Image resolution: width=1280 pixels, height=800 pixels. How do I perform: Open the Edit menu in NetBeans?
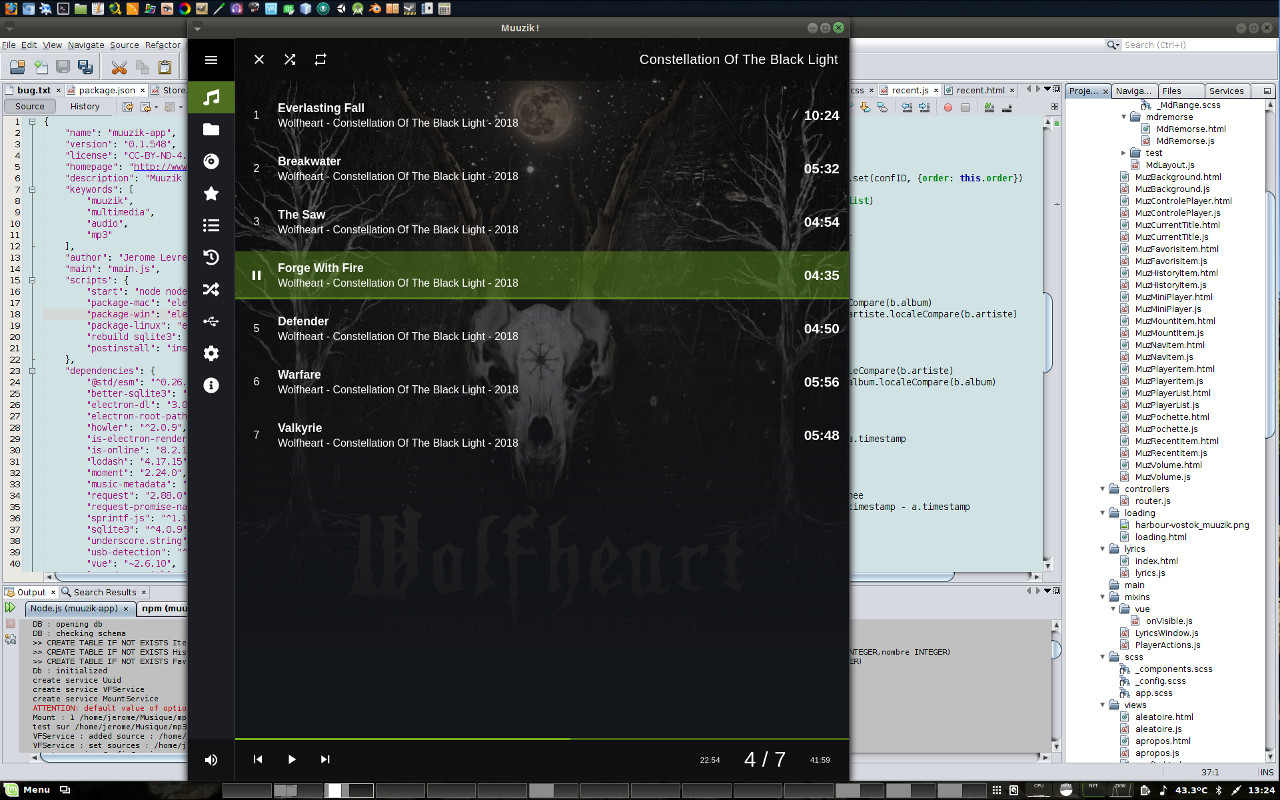click(29, 45)
